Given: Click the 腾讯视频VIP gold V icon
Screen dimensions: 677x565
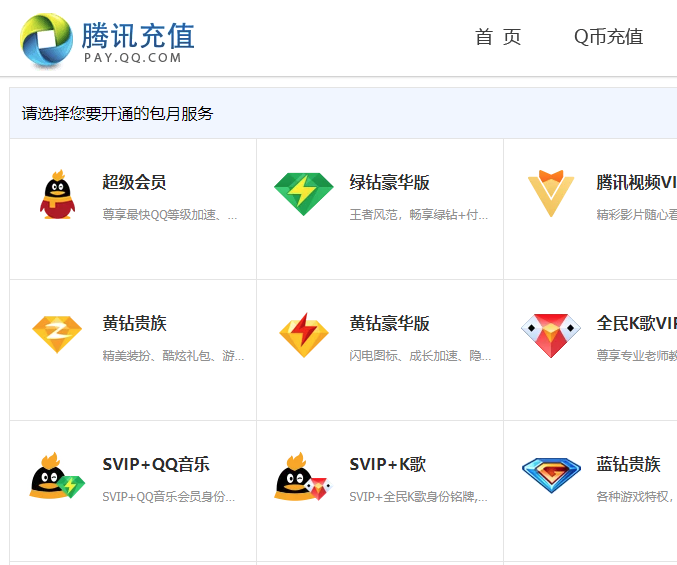Looking at the screenshot, I should click(x=551, y=193).
